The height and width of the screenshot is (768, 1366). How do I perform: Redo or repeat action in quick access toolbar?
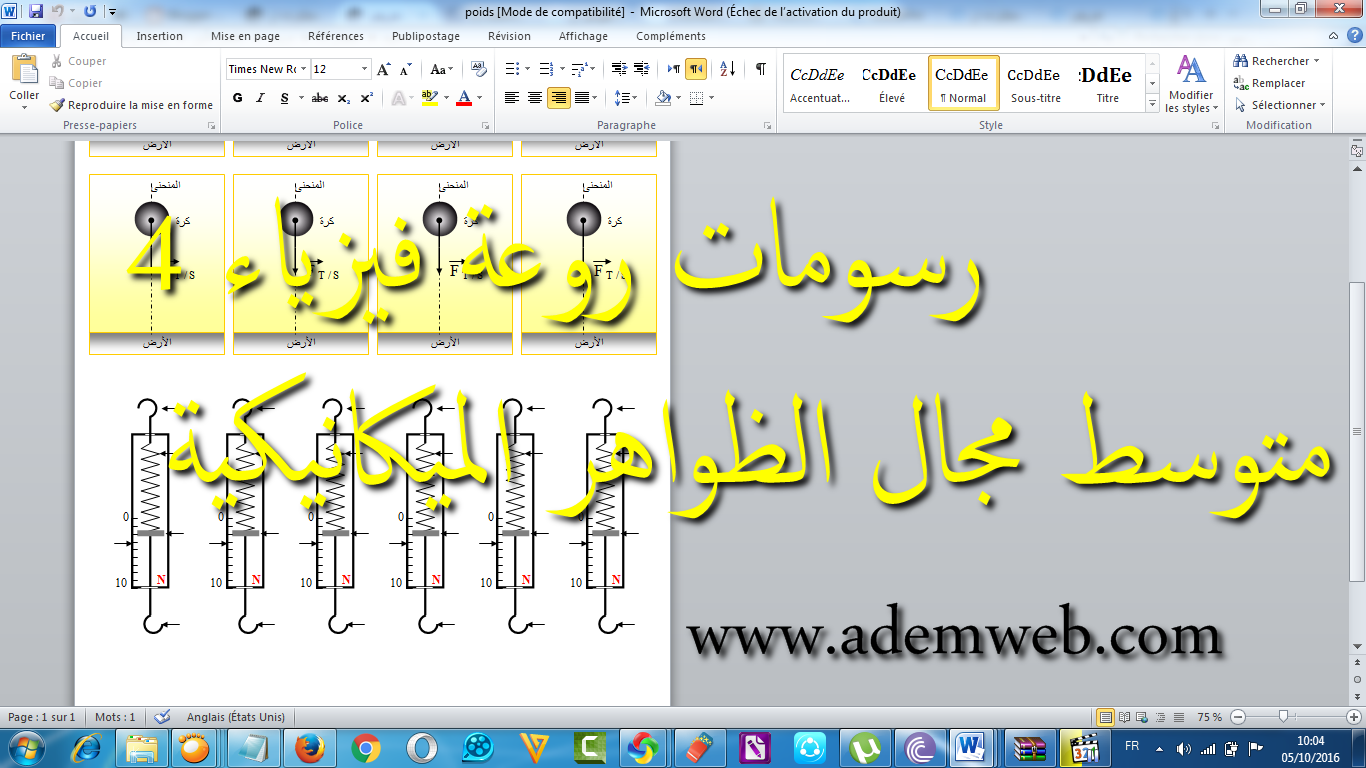click(x=90, y=12)
